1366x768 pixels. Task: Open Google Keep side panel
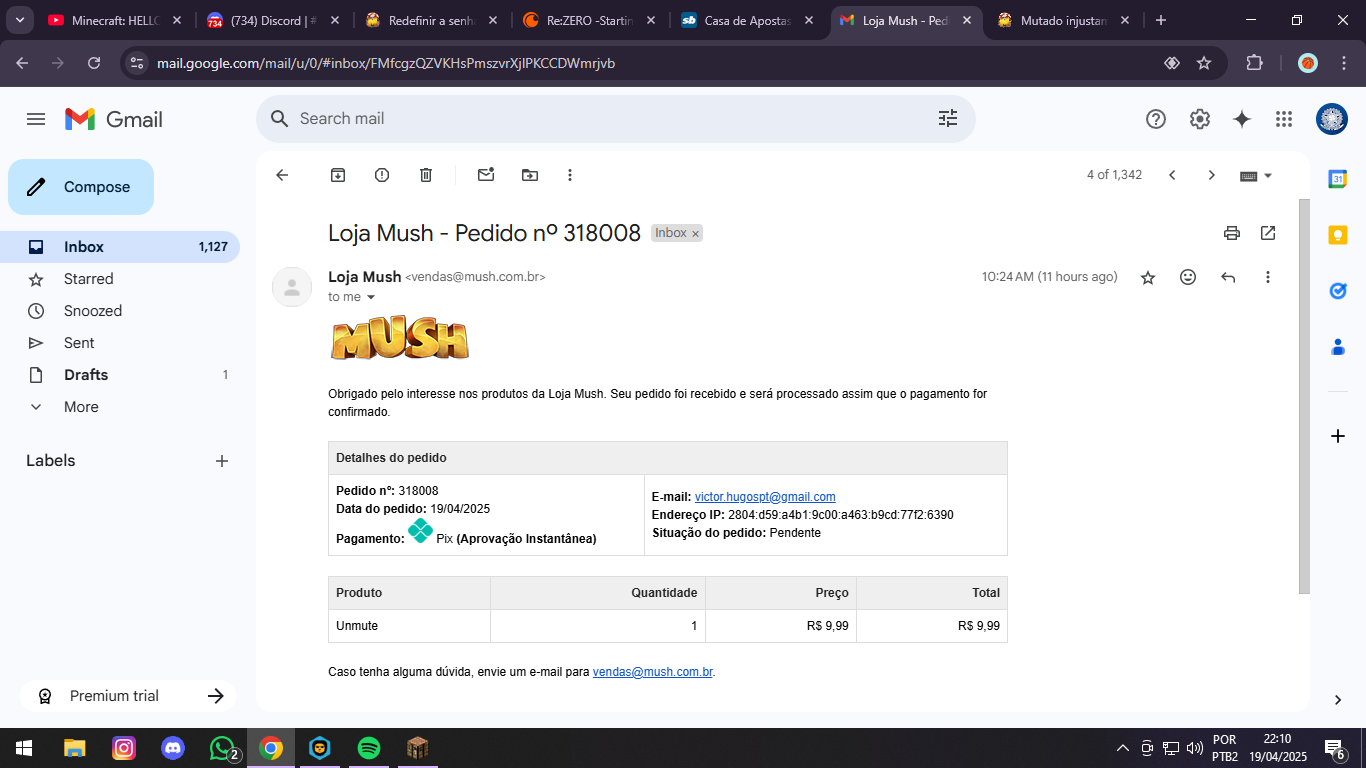point(1338,235)
